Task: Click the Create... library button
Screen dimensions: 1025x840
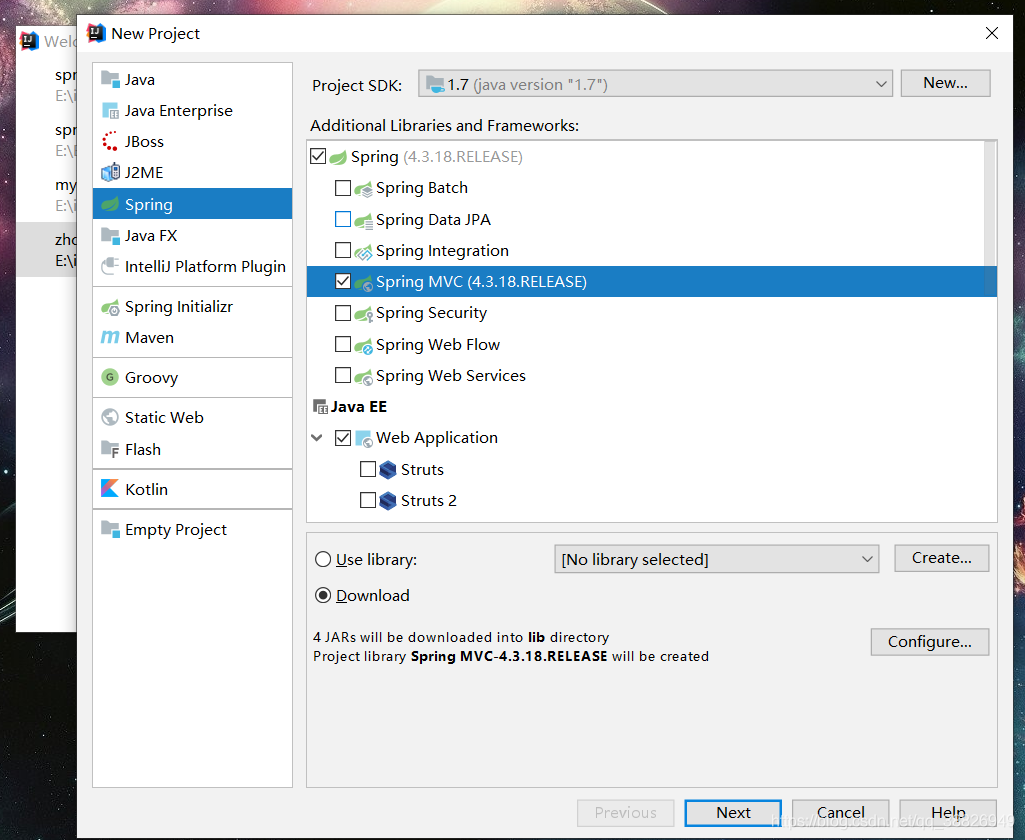Action: 941,558
